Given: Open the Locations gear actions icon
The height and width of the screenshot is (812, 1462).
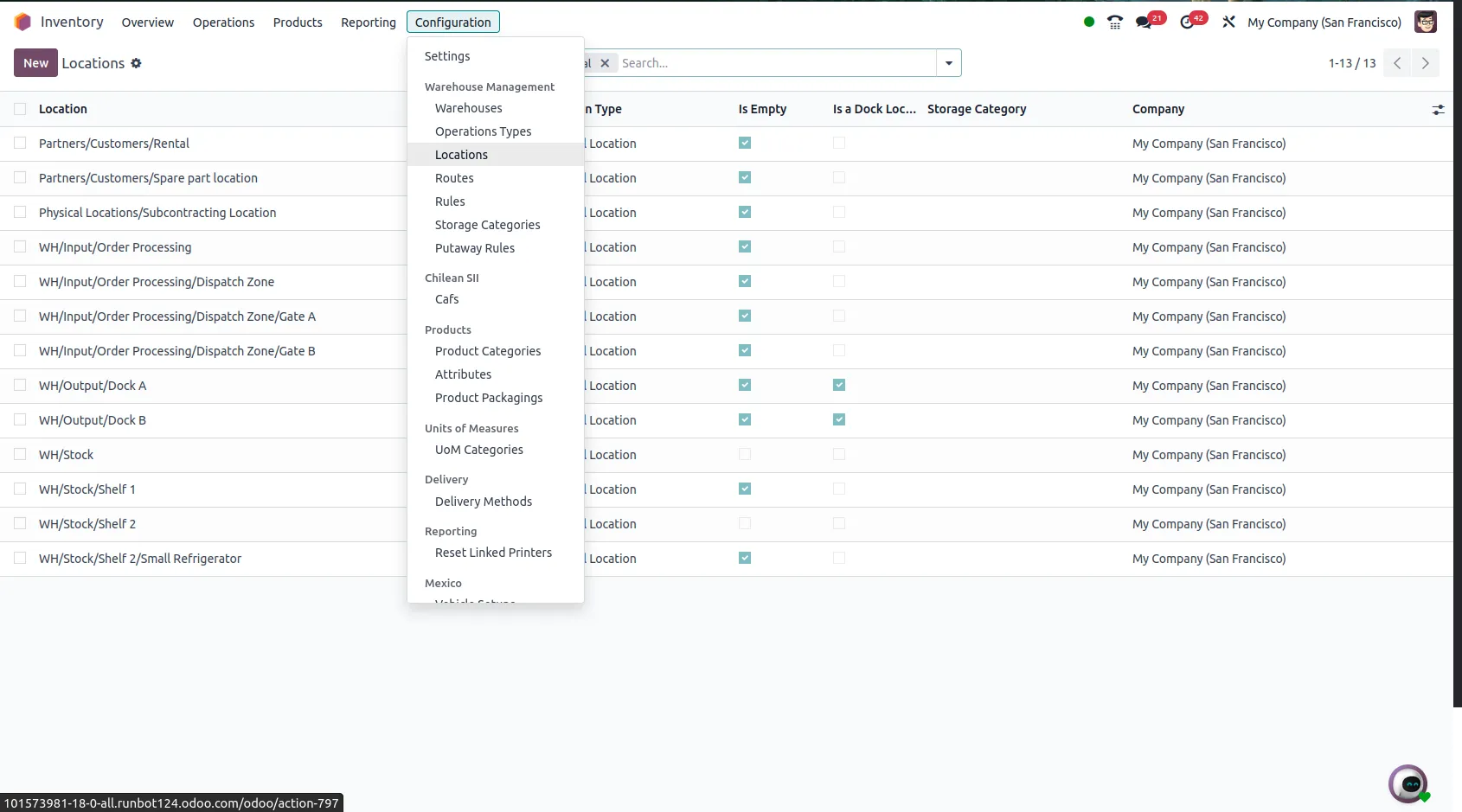Looking at the screenshot, I should (x=136, y=63).
